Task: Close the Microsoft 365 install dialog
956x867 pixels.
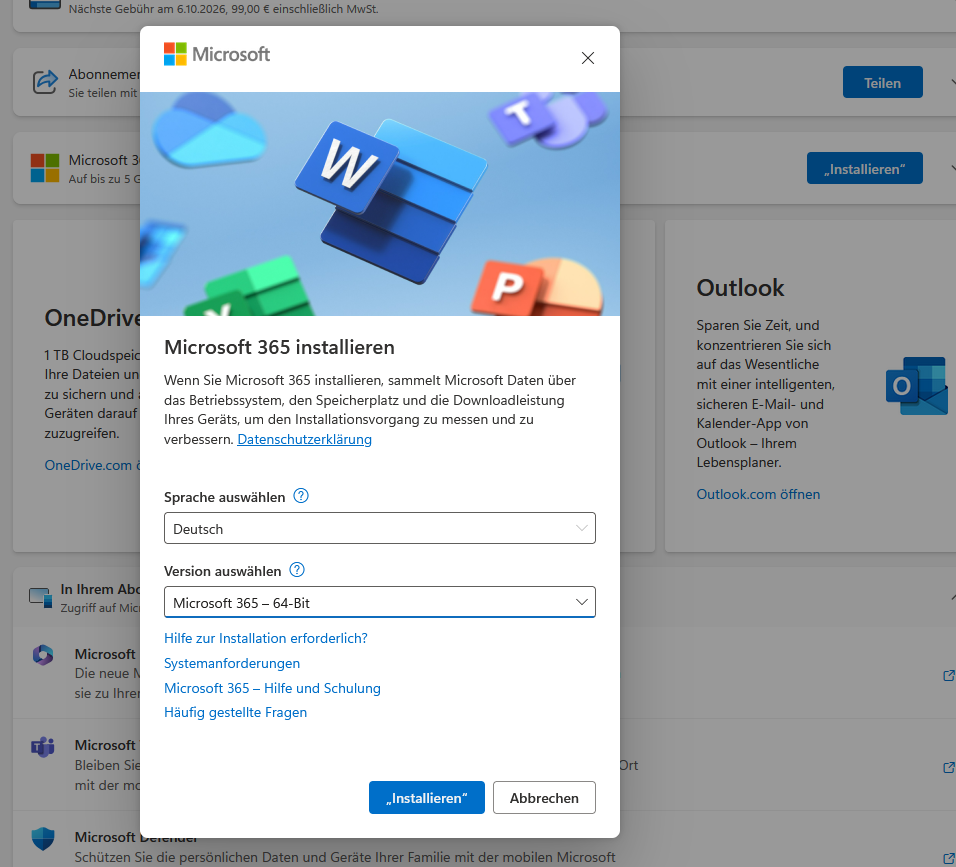Action: (588, 58)
